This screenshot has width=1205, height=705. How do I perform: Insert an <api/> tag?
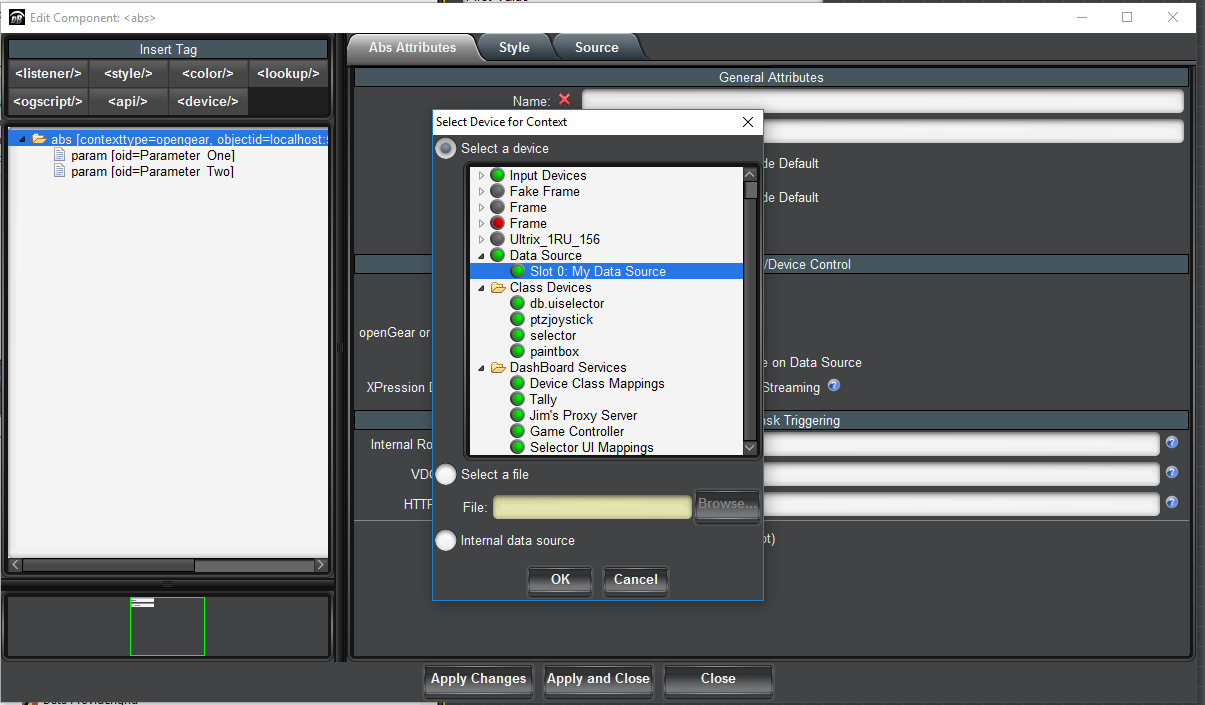[128, 101]
